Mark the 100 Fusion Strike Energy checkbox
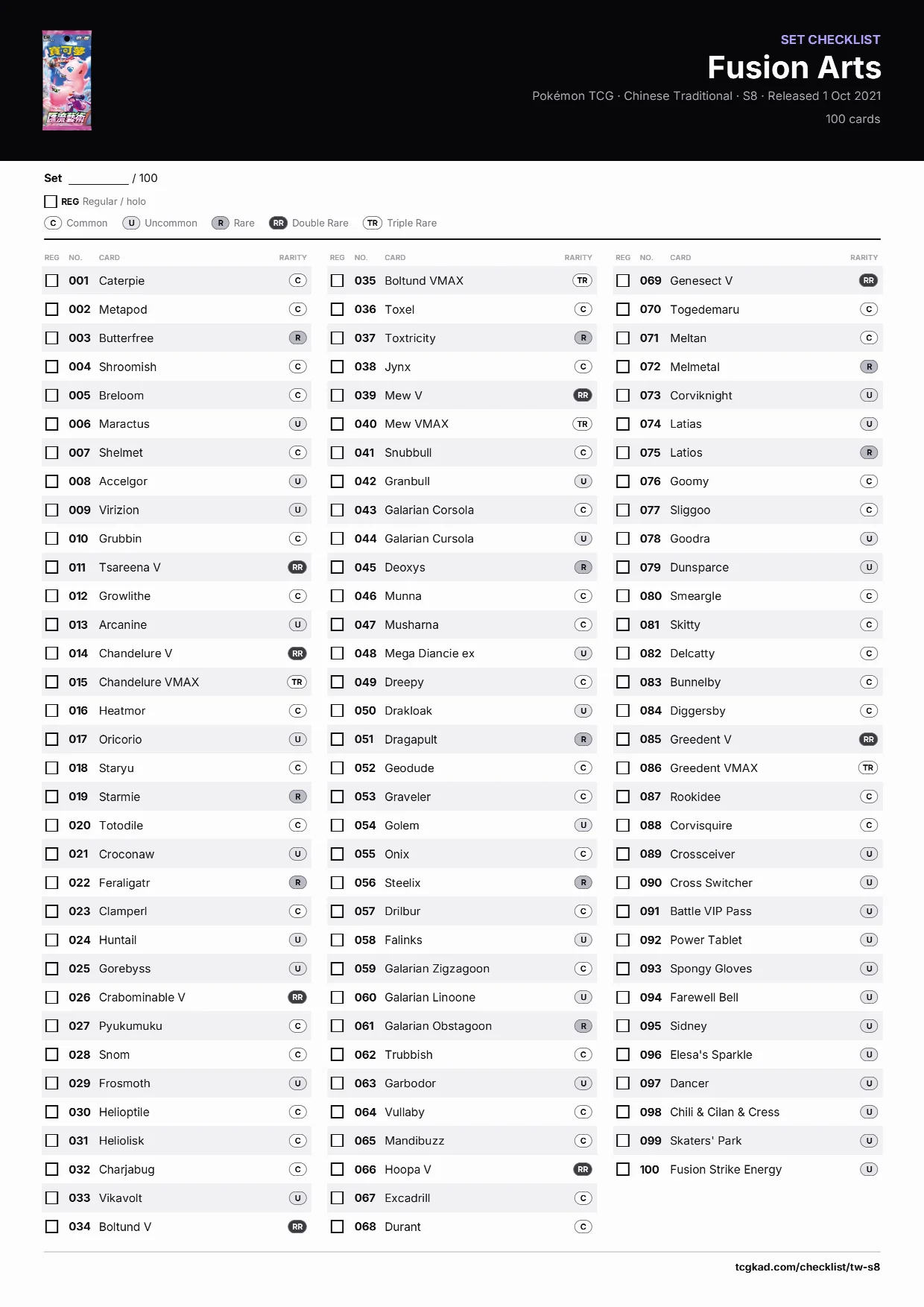The image size is (924, 1307). 623,1170
